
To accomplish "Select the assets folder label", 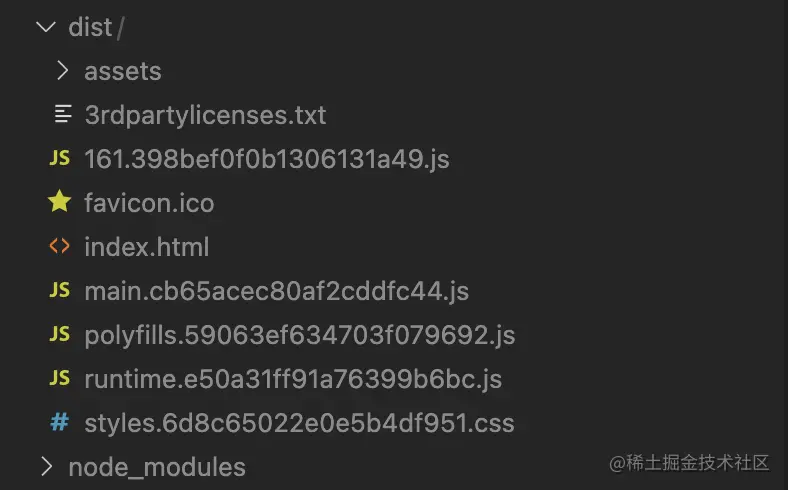I will click(123, 71).
